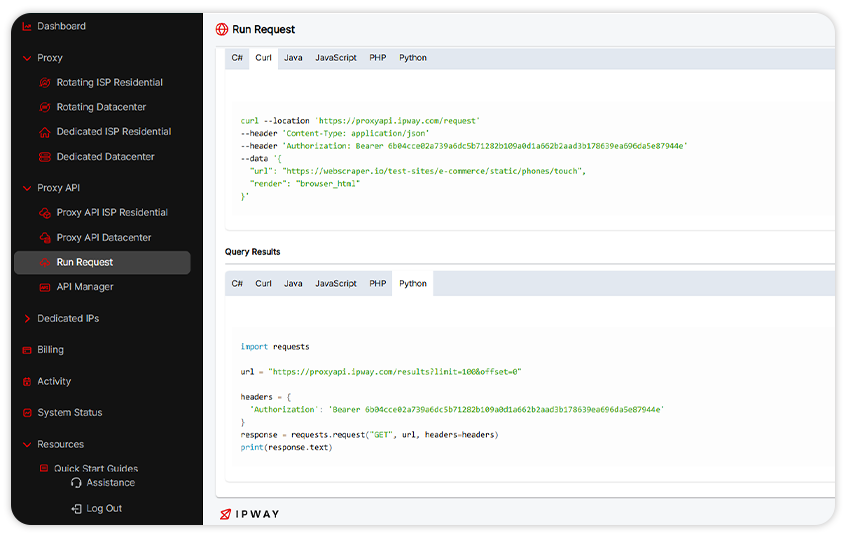Open the C# tab in Run Request
This screenshot has height=538, width=846.
tap(237, 58)
